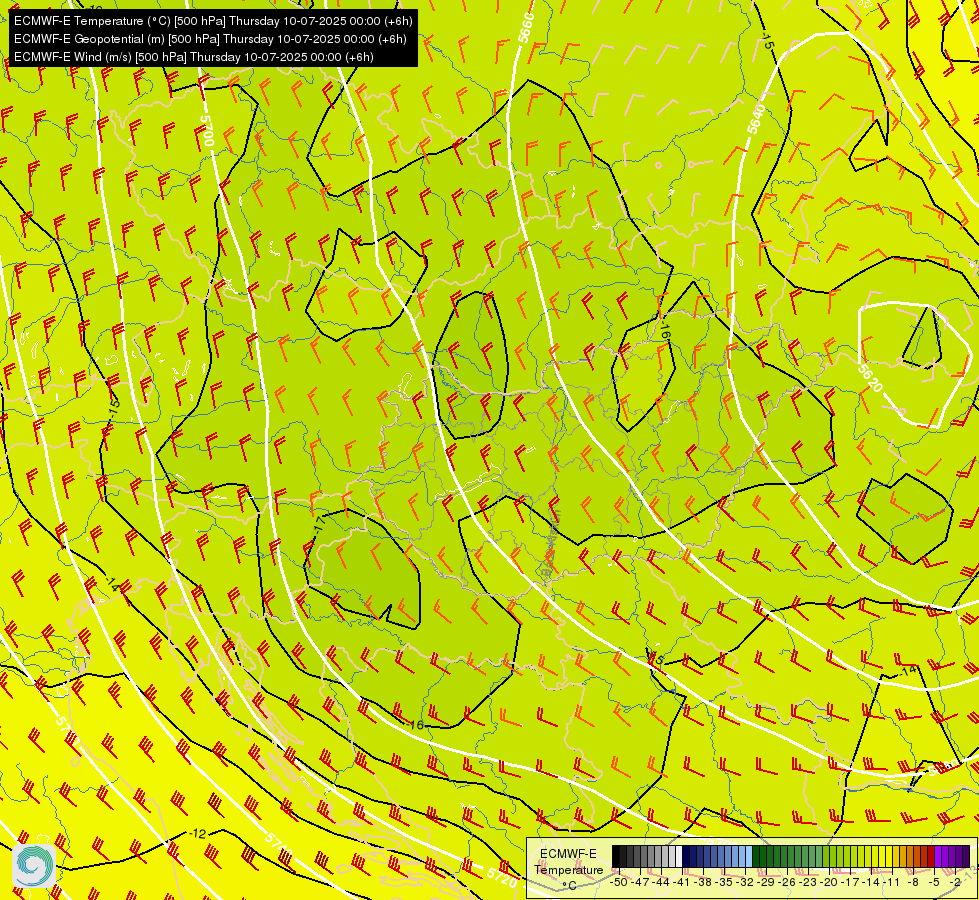The image size is (979, 900).
Task: Click the legend tick label -50
Action: (x=619, y=882)
